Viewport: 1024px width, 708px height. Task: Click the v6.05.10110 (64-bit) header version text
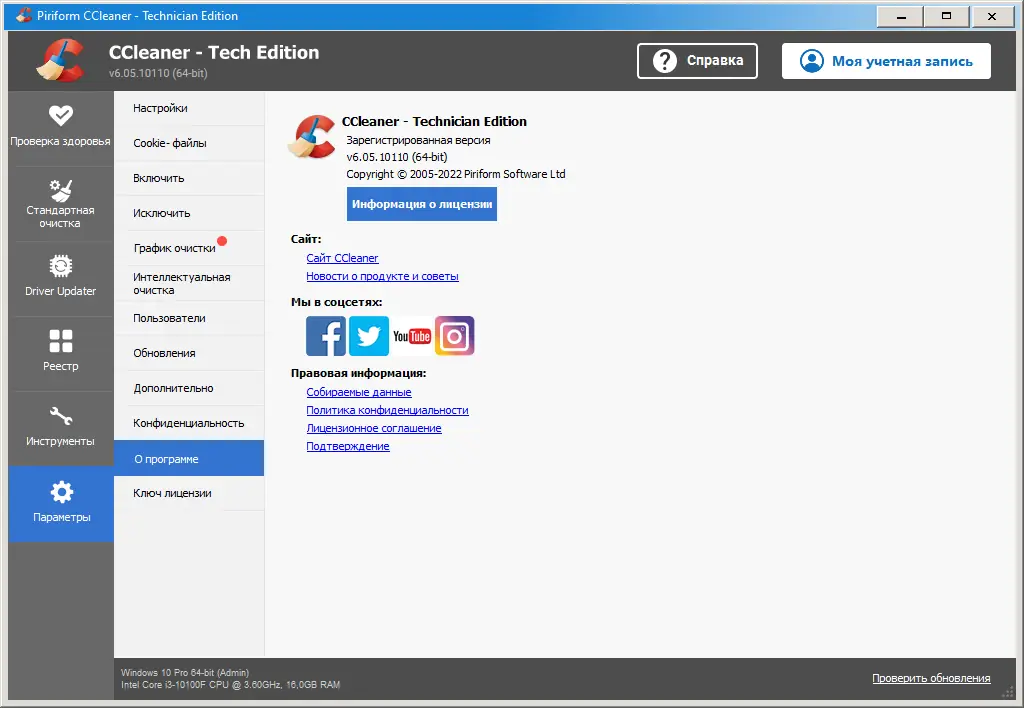[x=158, y=73]
